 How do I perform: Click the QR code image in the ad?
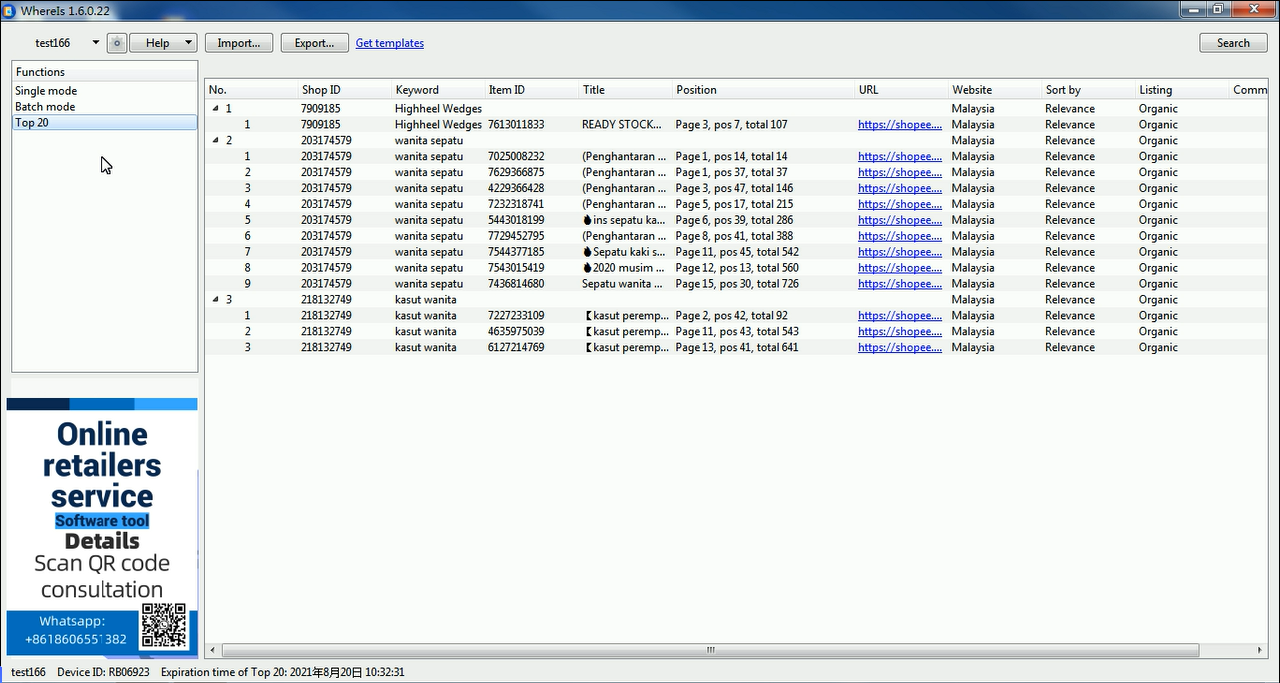pos(164,626)
